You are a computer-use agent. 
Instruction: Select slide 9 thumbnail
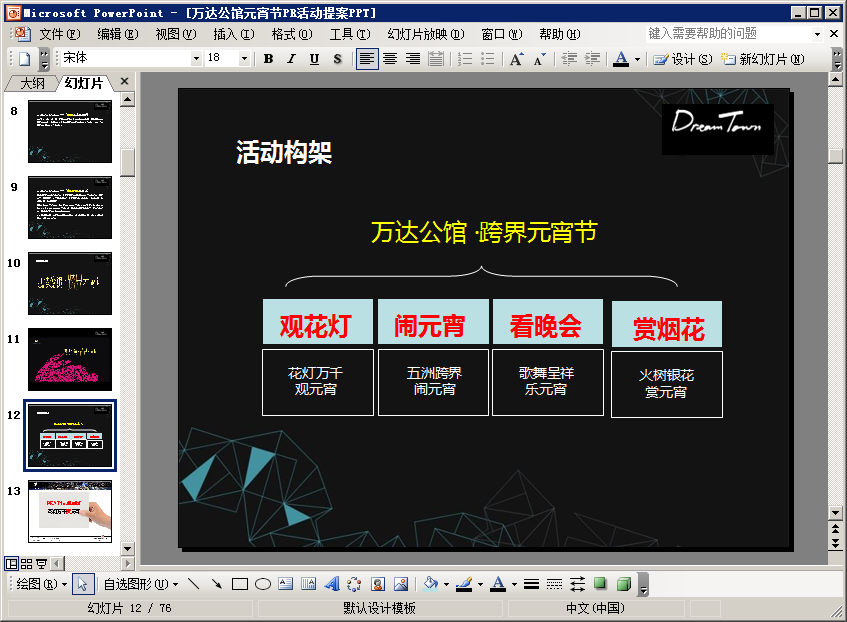coord(70,208)
